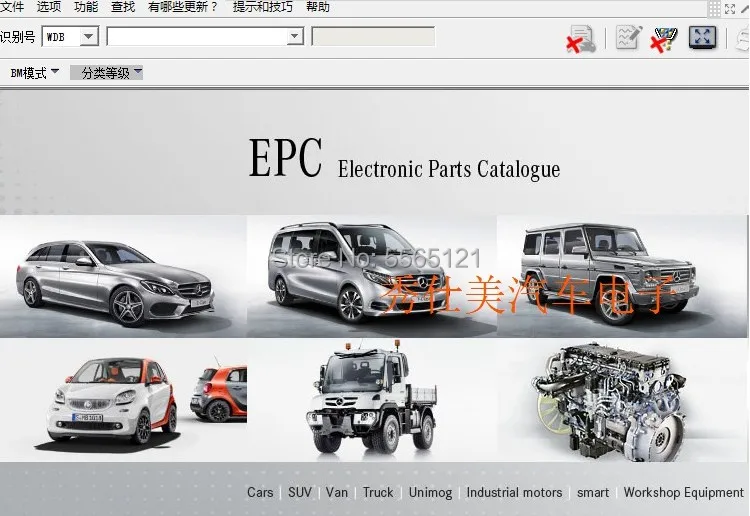Select the Cars category link
Viewport: 750px width, 516px height.
(260, 492)
